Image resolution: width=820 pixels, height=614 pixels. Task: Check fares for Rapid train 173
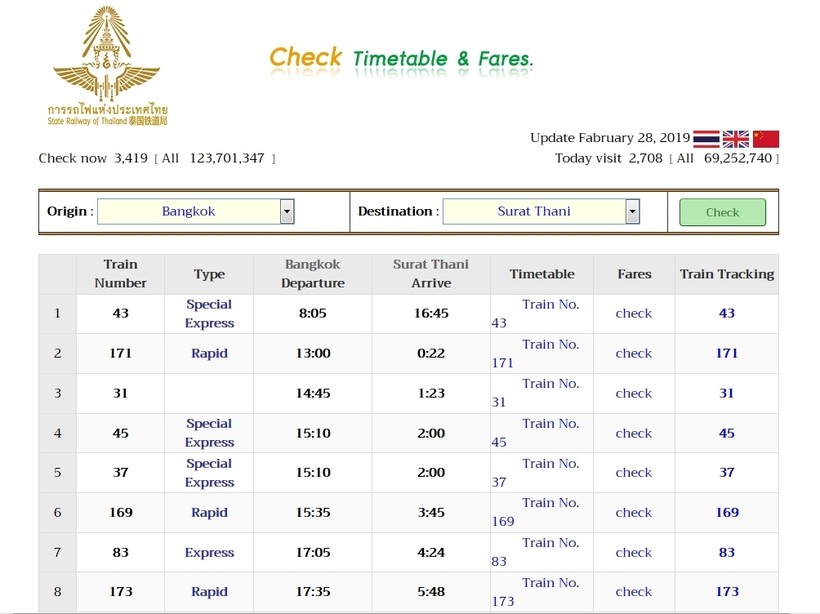point(633,591)
